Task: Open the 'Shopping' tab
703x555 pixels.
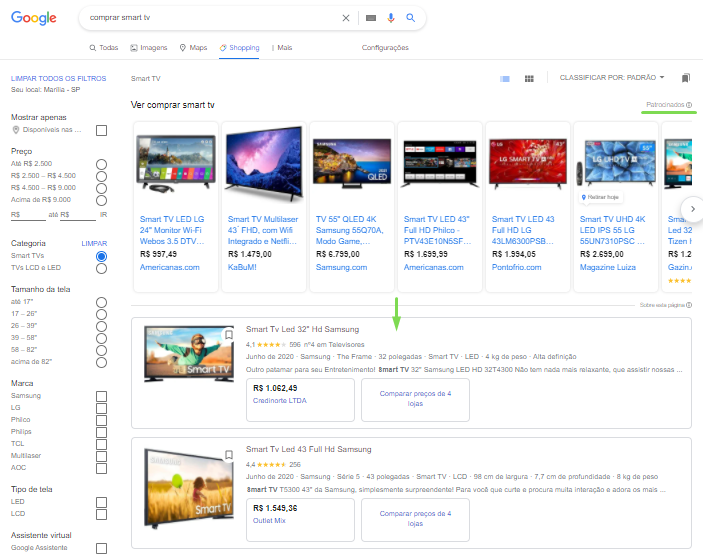Action: [239, 48]
